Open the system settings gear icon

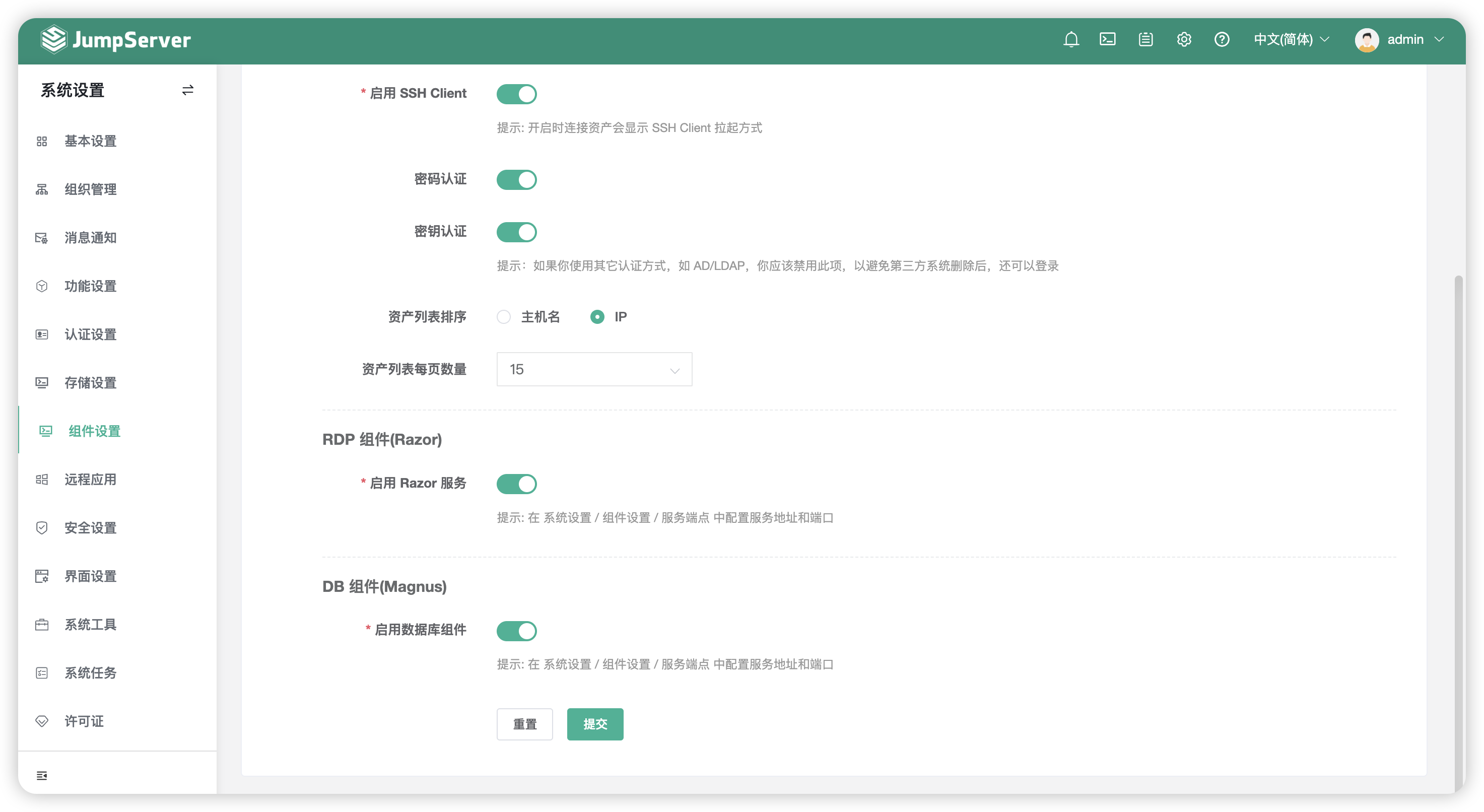(1184, 40)
